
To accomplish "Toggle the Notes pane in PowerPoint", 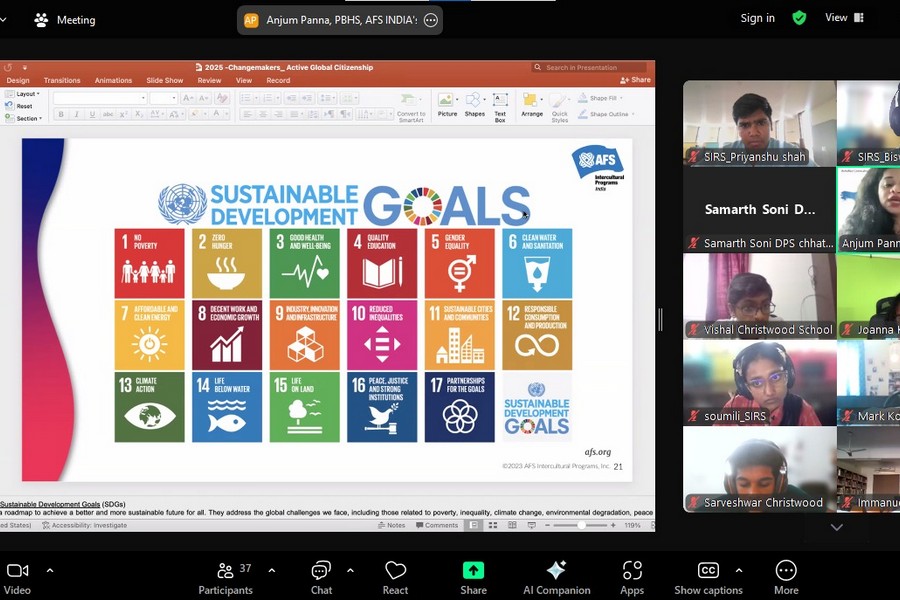I will tap(391, 525).
